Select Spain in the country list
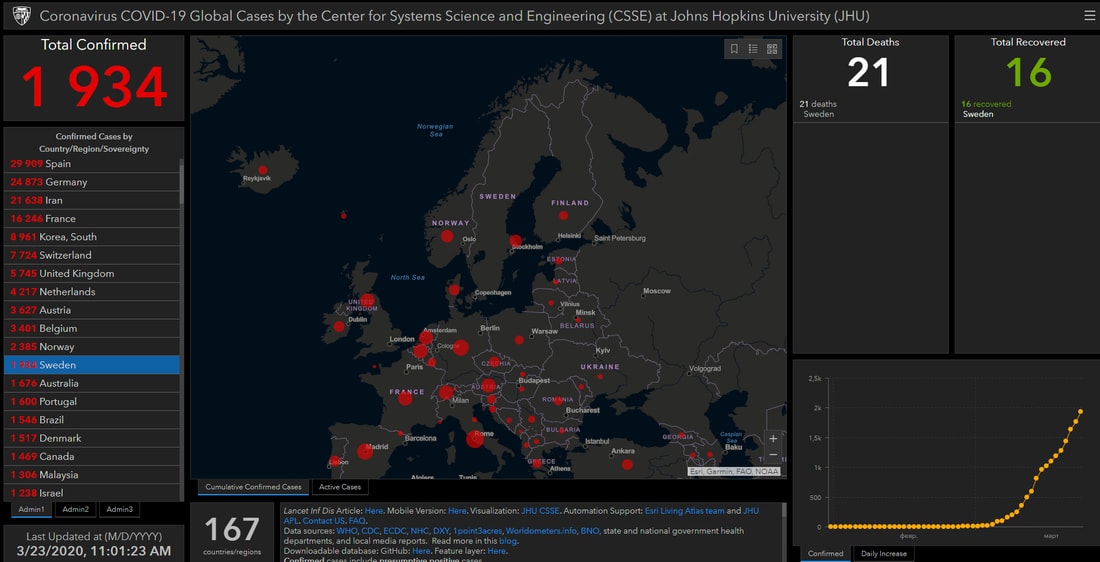This screenshot has height=562, width=1100. click(92, 164)
